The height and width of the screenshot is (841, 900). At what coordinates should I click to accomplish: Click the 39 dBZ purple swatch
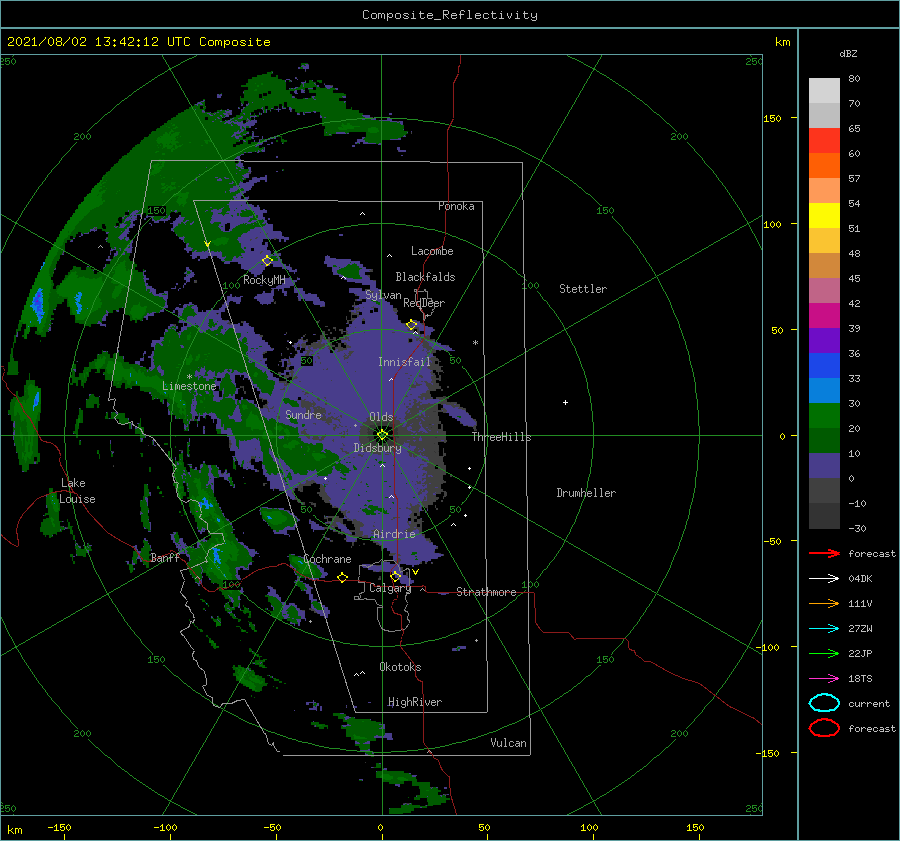point(824,340)
